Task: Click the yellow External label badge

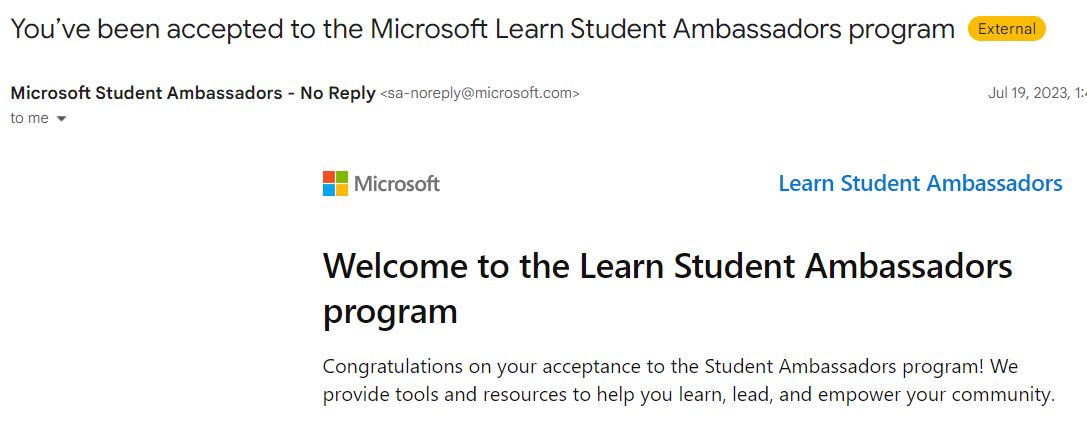Action: click(x=1006, y=29)
